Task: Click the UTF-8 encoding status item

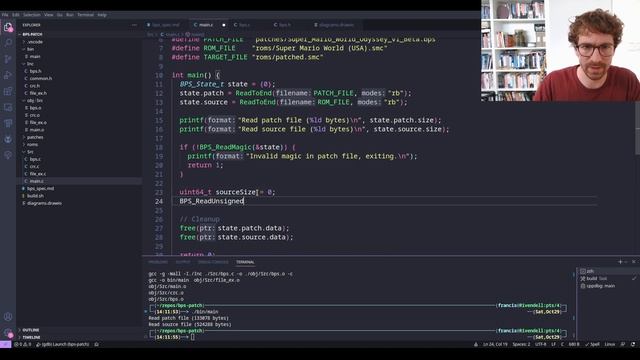Action: coord(540,344)
